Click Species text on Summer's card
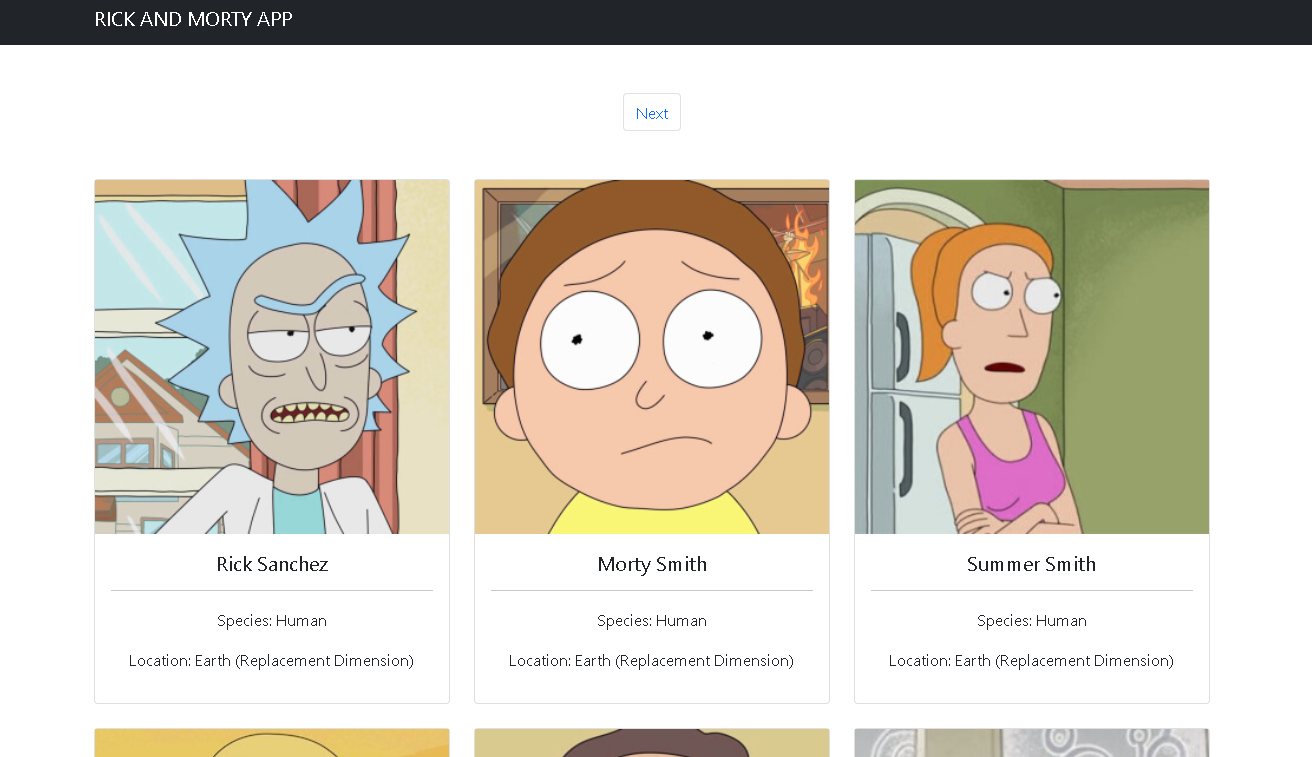This screenshot has height=757, width=1312. [1031, 620]
